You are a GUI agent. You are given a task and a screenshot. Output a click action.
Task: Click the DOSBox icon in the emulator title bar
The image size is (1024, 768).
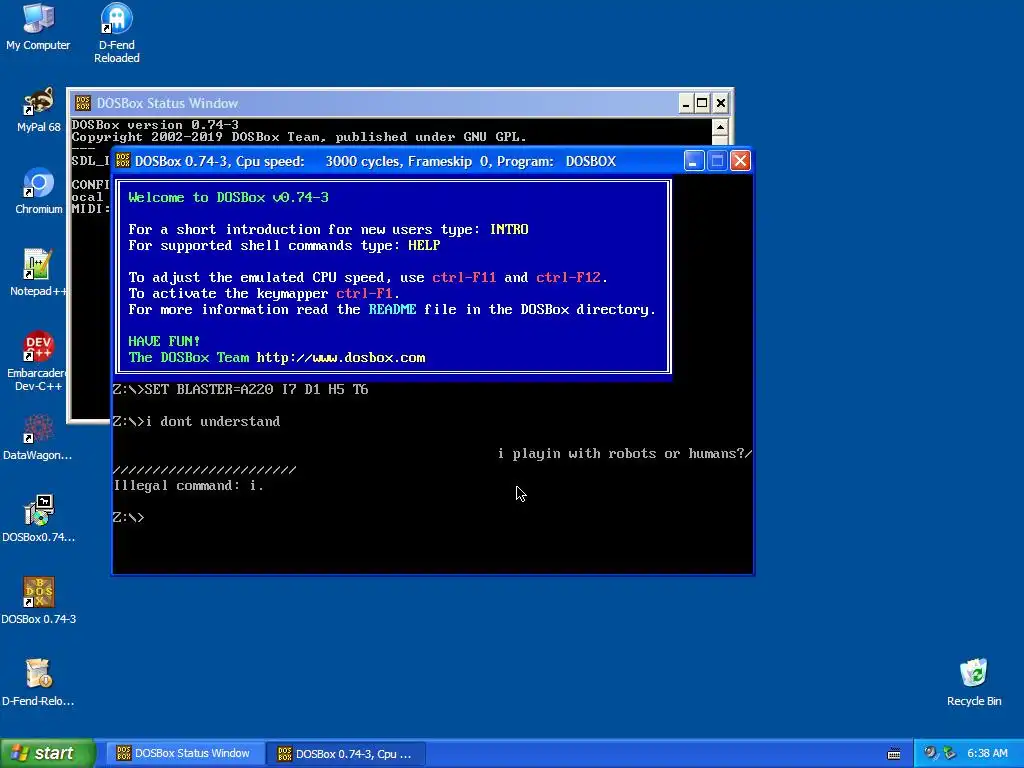[x=123, y=161]
